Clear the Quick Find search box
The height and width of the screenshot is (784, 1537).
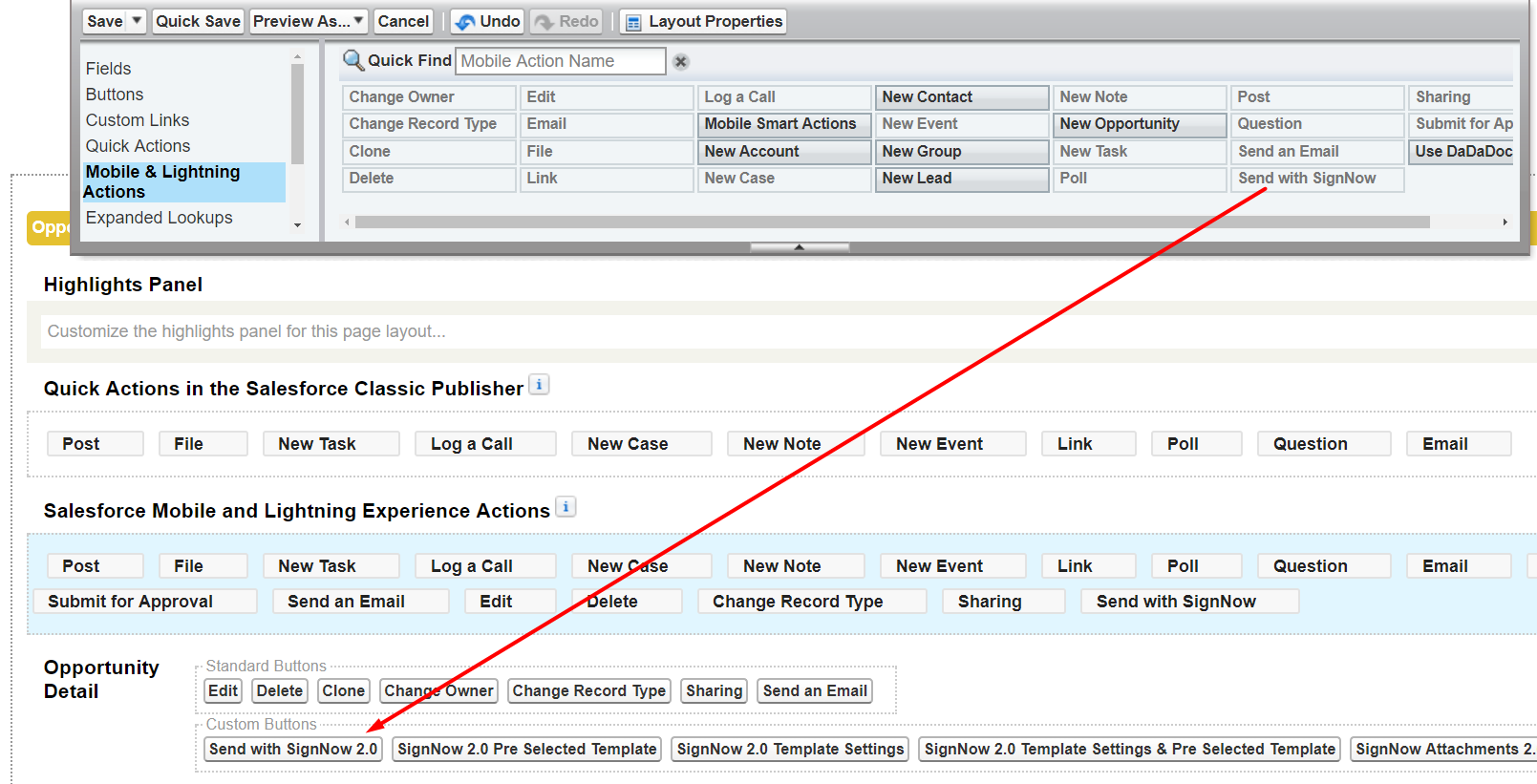(x=681, y=61)
